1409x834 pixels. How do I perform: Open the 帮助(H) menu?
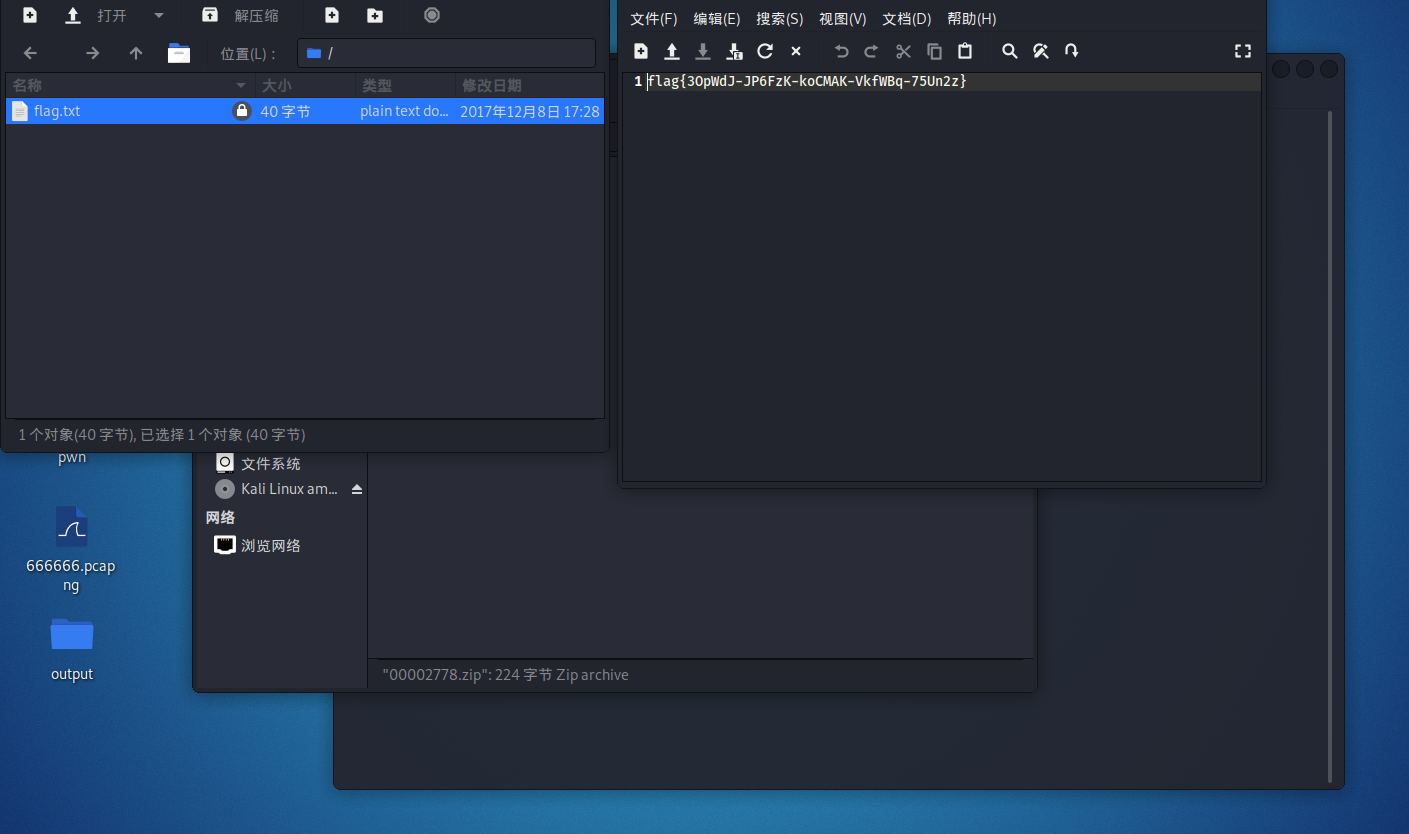(971, 19)
